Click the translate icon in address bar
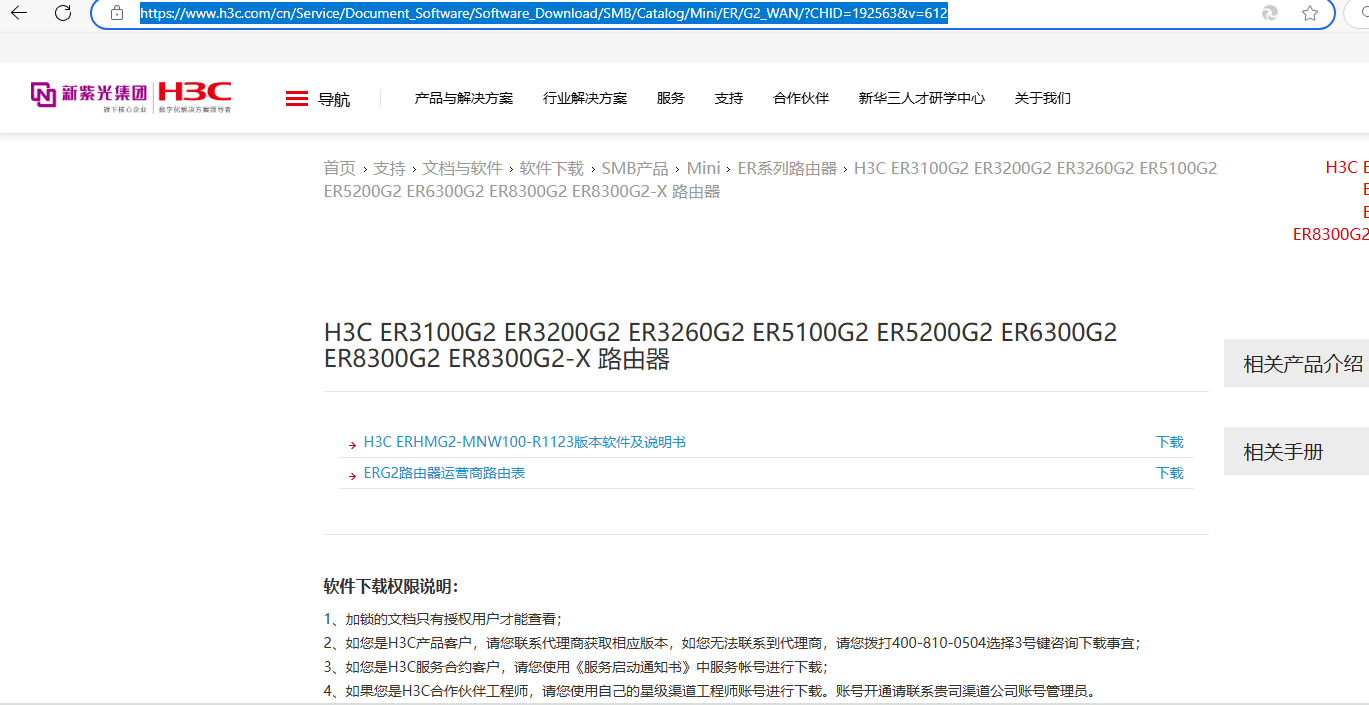 (x=1270, y=13)
